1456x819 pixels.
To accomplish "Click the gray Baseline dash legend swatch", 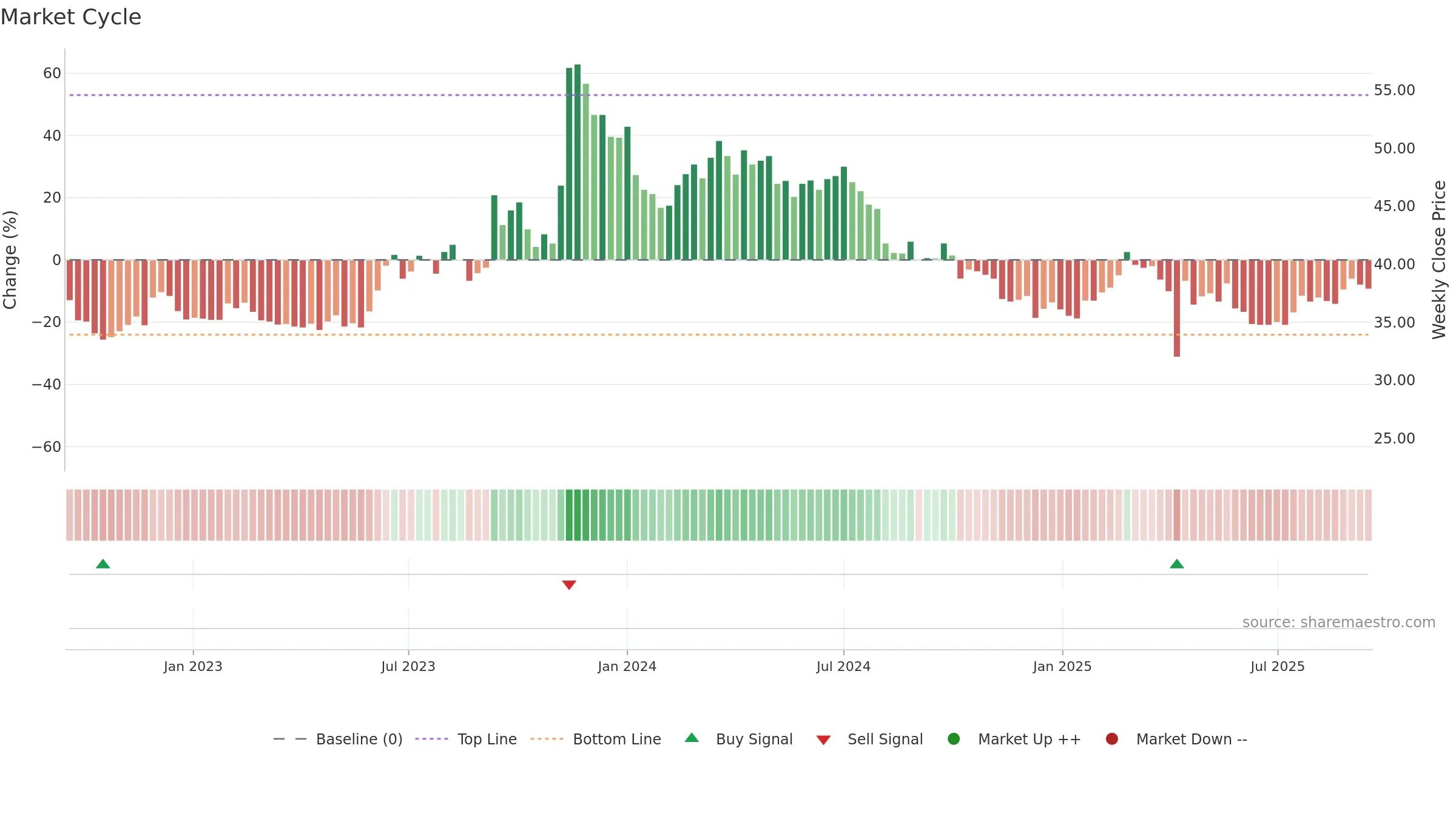I will (290, 739).
